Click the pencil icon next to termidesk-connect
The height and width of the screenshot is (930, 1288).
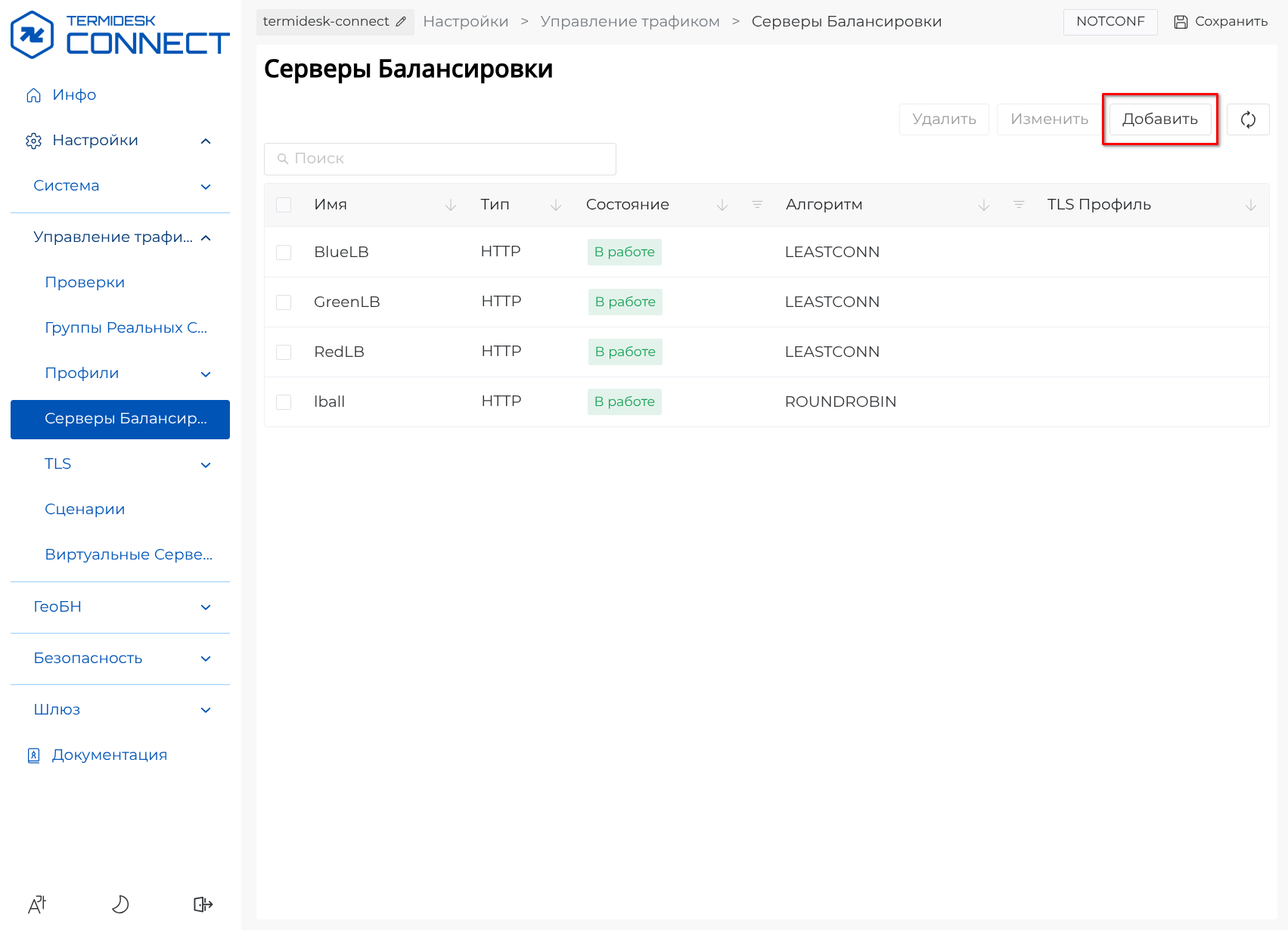(401, 22)
